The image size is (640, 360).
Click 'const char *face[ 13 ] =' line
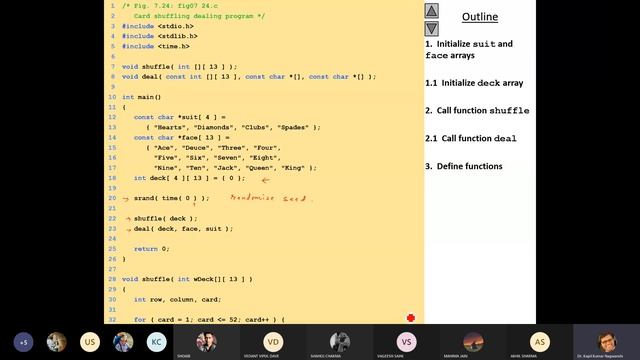click(x=182, y=138)
